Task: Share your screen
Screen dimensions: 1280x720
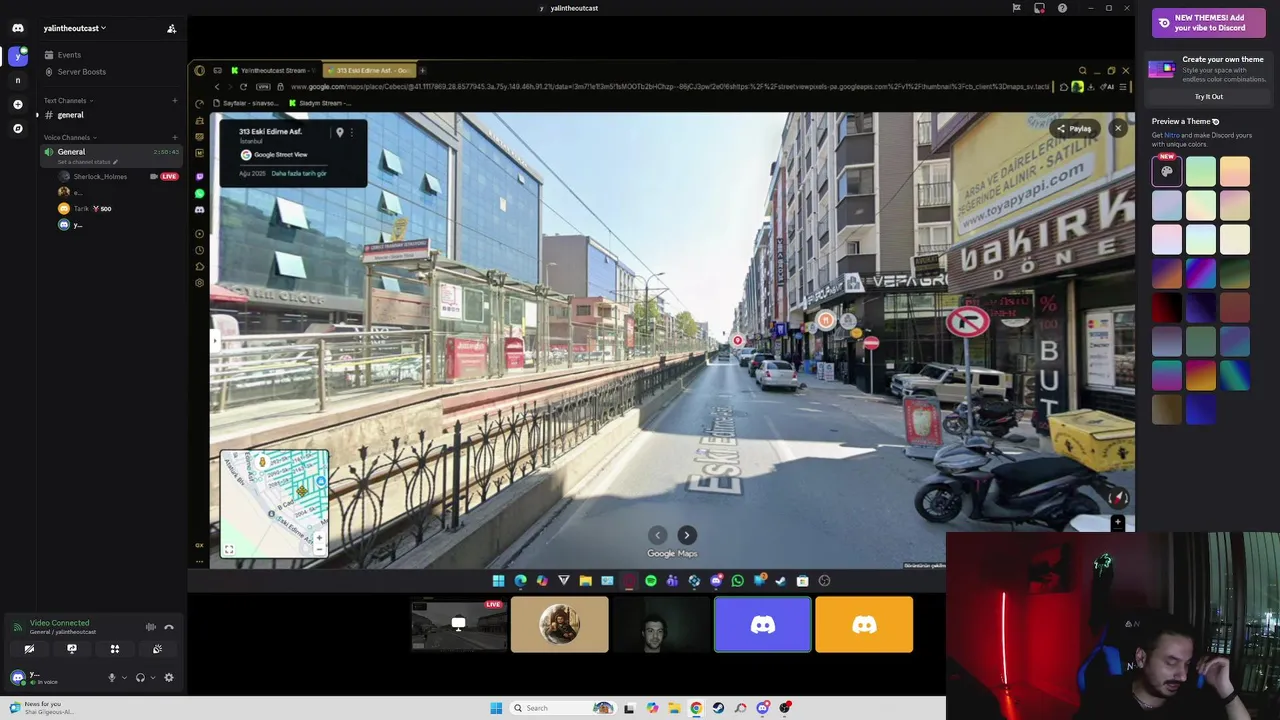Action: pyautogui.click(x=72, y=649)
